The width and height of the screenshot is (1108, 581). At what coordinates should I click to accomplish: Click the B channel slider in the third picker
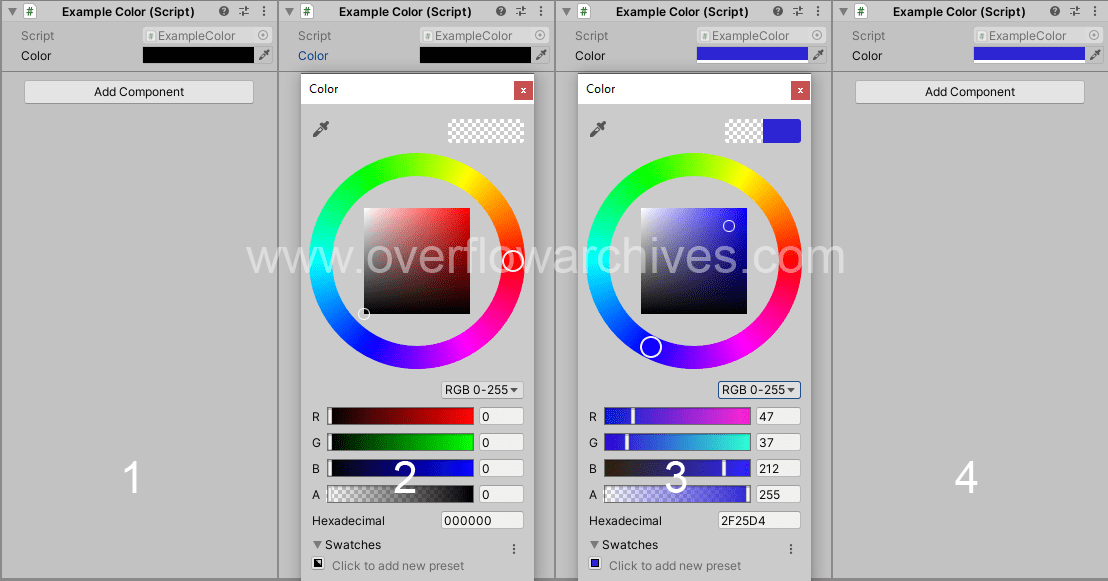pyautogui.click(x=677, y=468)
